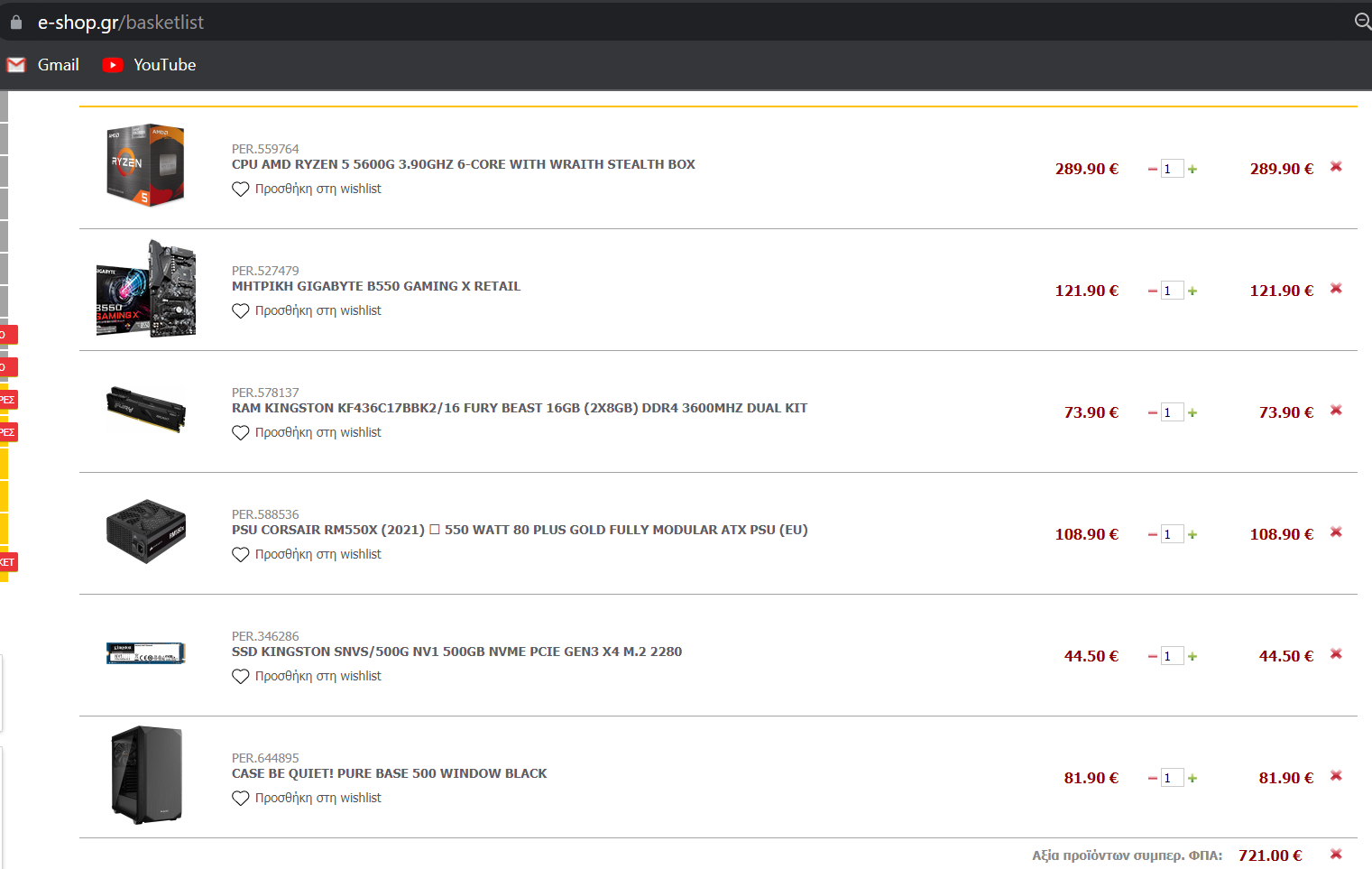Remove Gigabyte B550 Gaming X from basket
1372x869 pixels.
1336,289
